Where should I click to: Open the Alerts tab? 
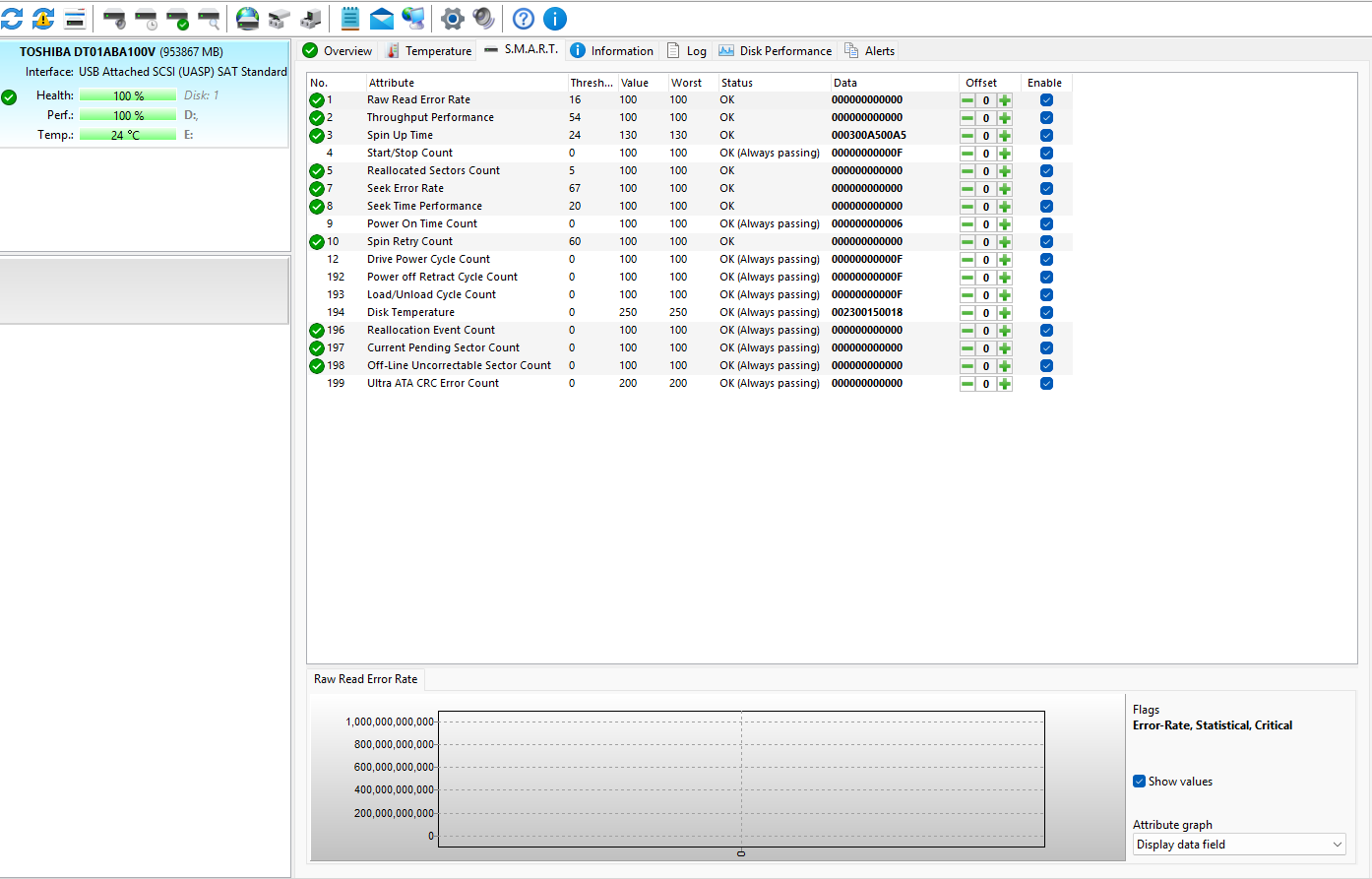(870, 51)
